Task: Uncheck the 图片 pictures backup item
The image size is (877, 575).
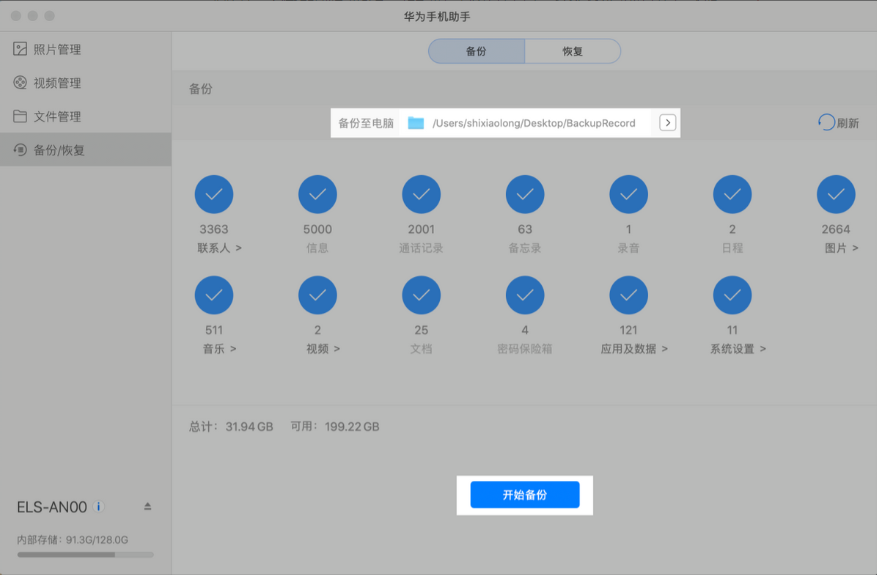Action: pyautogui.click(x=836, y=194)
